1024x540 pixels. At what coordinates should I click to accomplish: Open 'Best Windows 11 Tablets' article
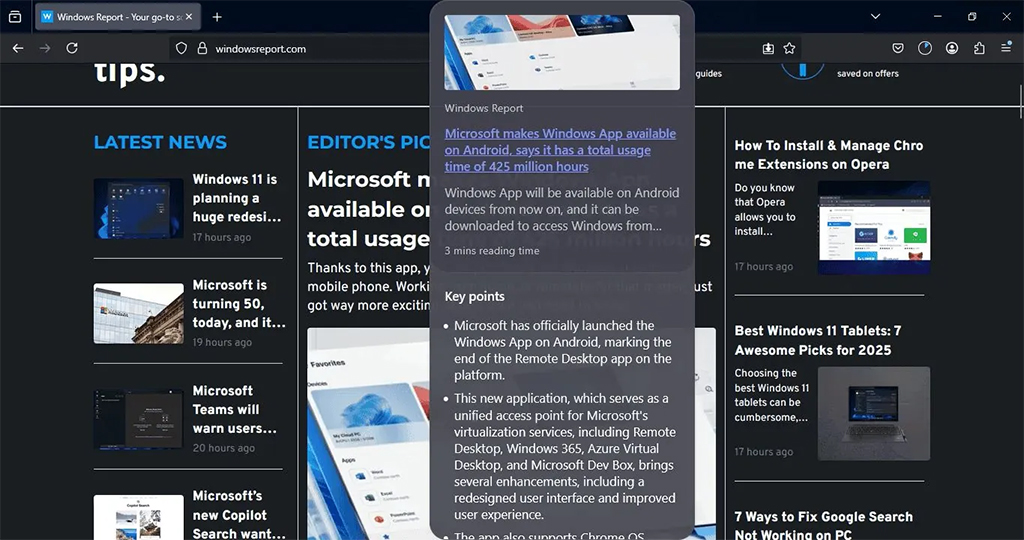point(818,340)
